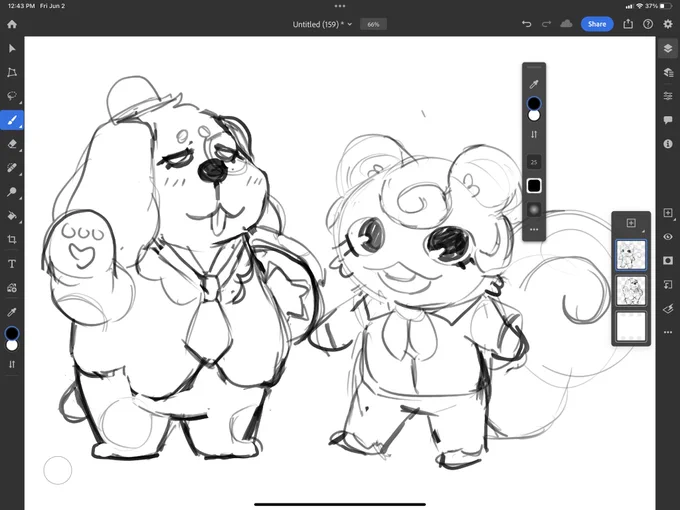Viewport: 680px width, 510px height.
Task: Select the Move tool
Action: [x=12, y=48]
